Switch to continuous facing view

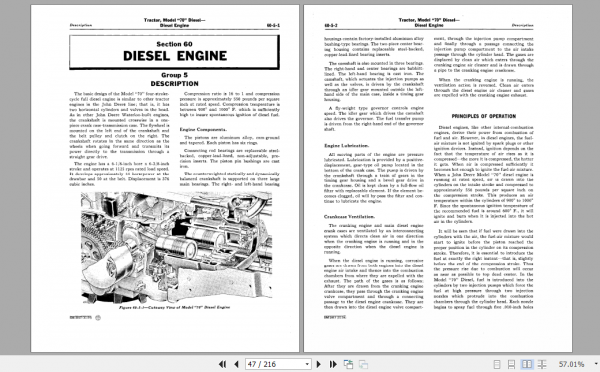[x=542, y=364]
